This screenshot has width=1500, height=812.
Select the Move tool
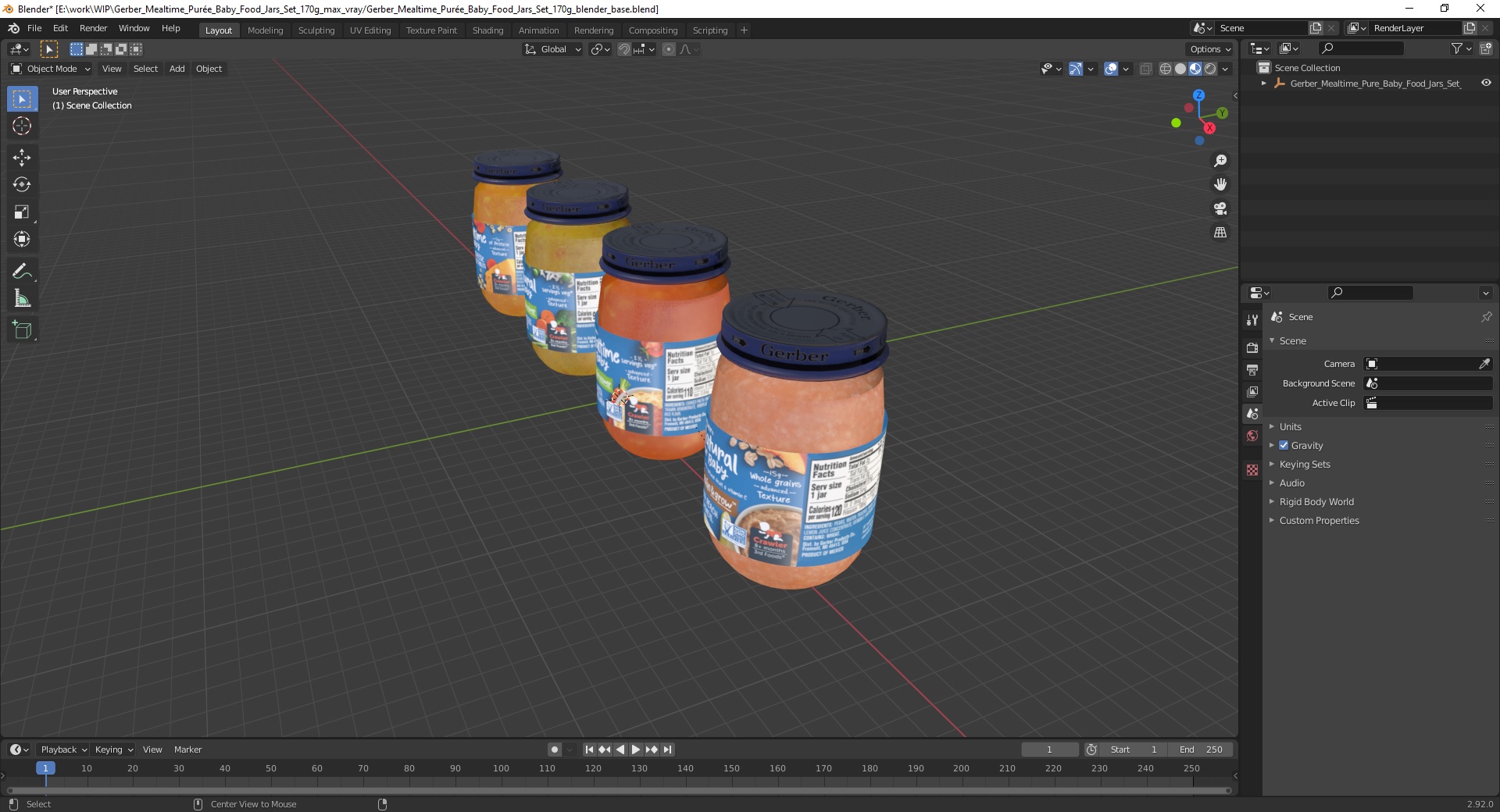click(22, 157)
